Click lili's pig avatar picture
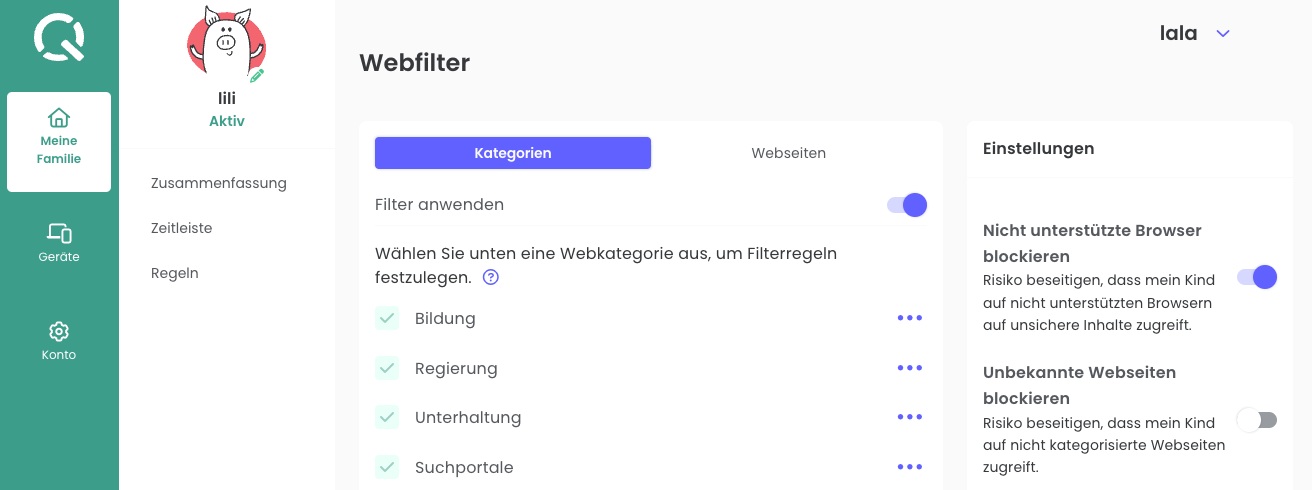 point(225,44)
